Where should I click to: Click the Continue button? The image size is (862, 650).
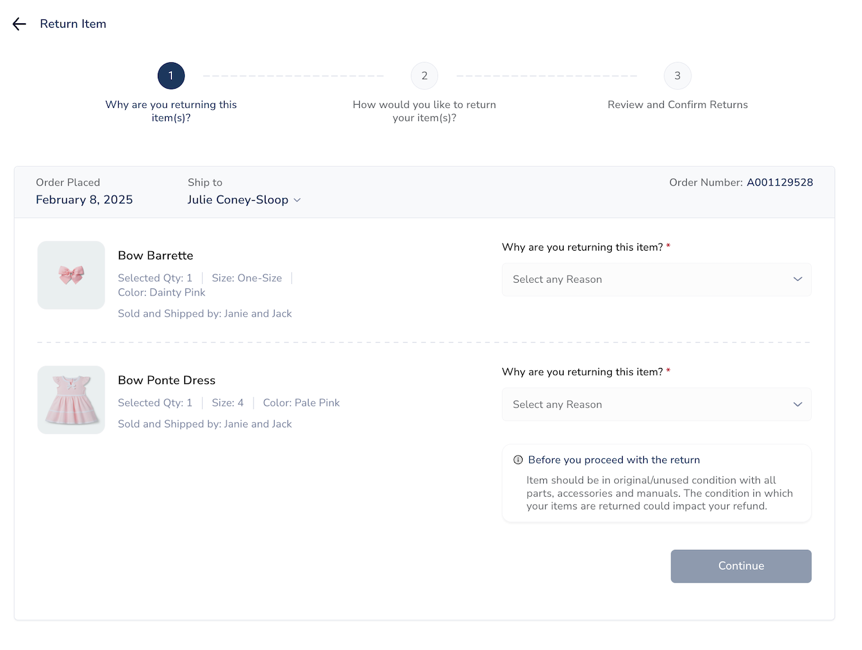741,566
